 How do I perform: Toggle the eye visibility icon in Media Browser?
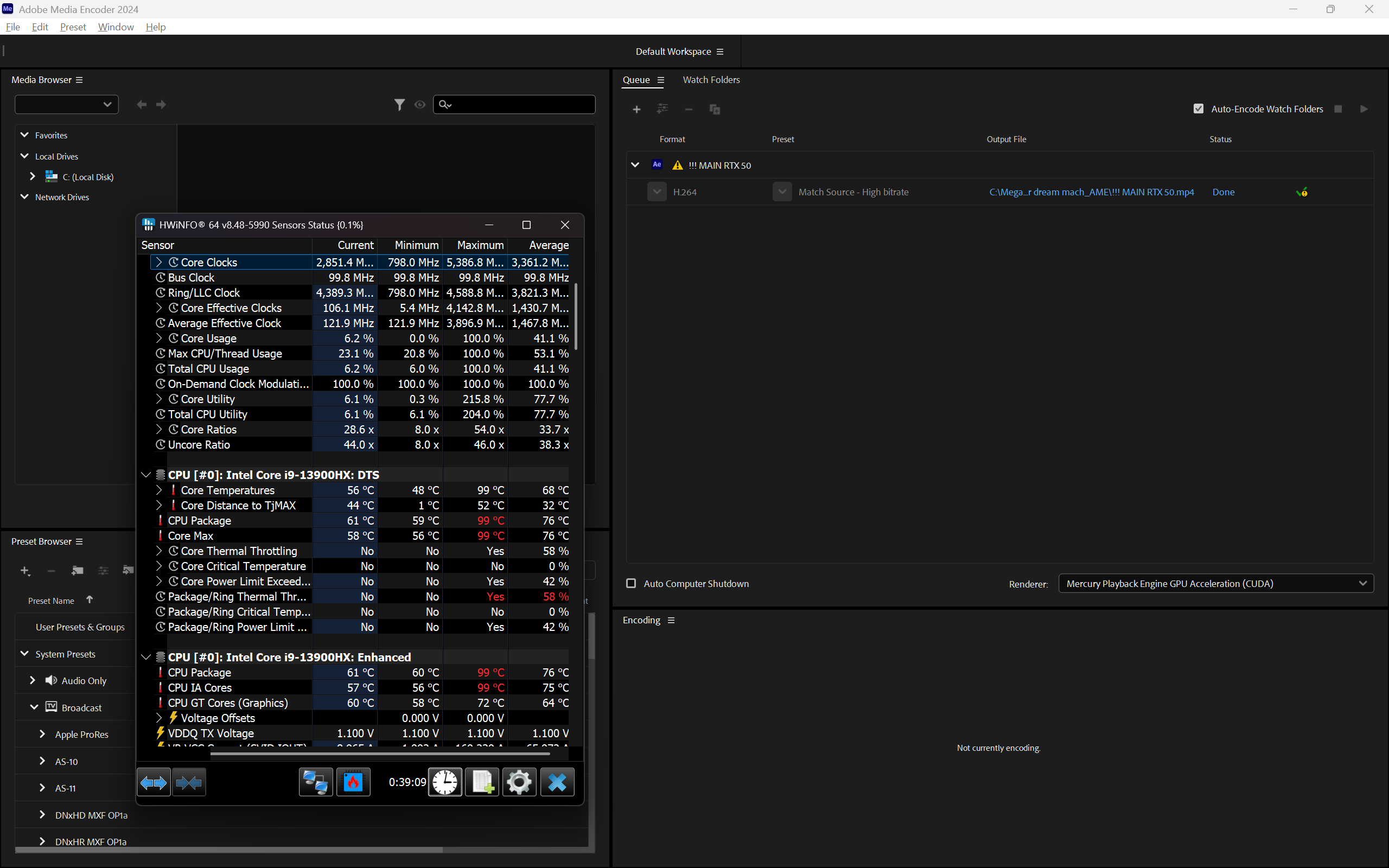[x=420, y=105]
